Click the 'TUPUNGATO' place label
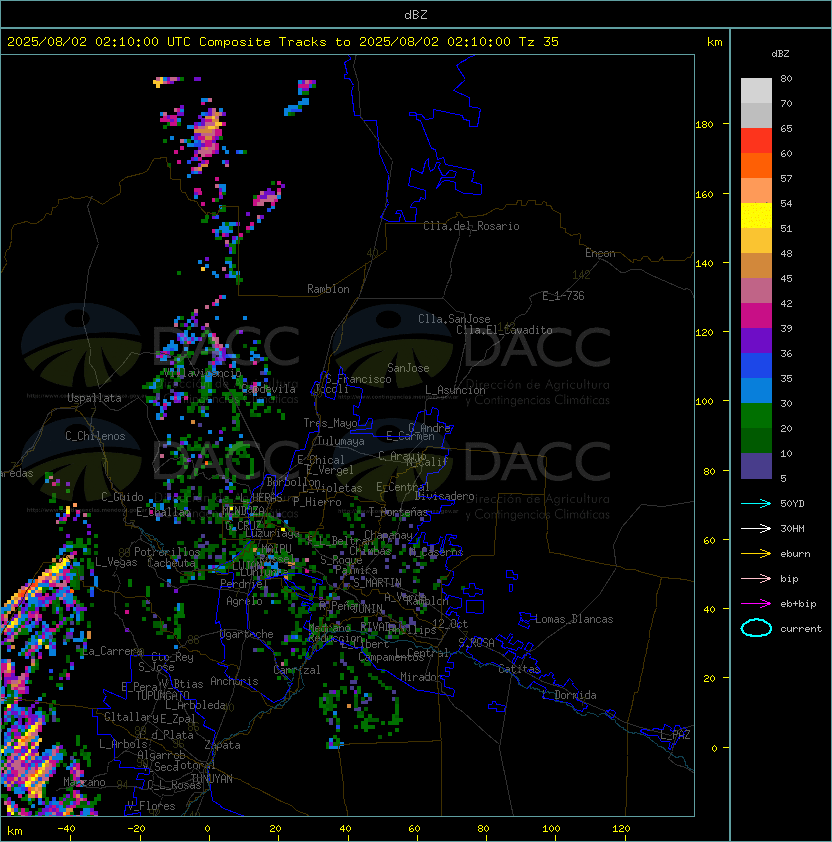This screenshot has width=832, height=842. [162, 695]
